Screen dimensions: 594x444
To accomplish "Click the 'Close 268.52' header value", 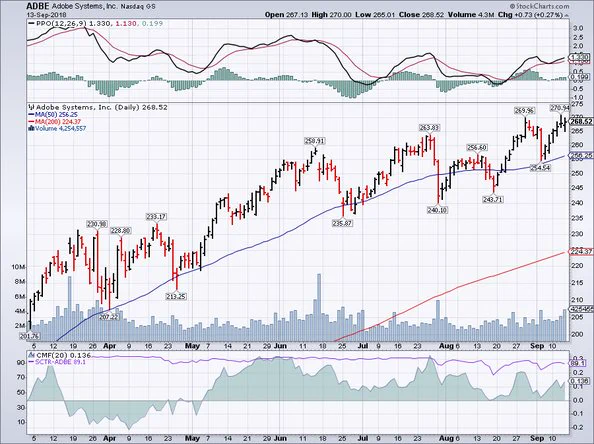I will click(x=422, y=15).
